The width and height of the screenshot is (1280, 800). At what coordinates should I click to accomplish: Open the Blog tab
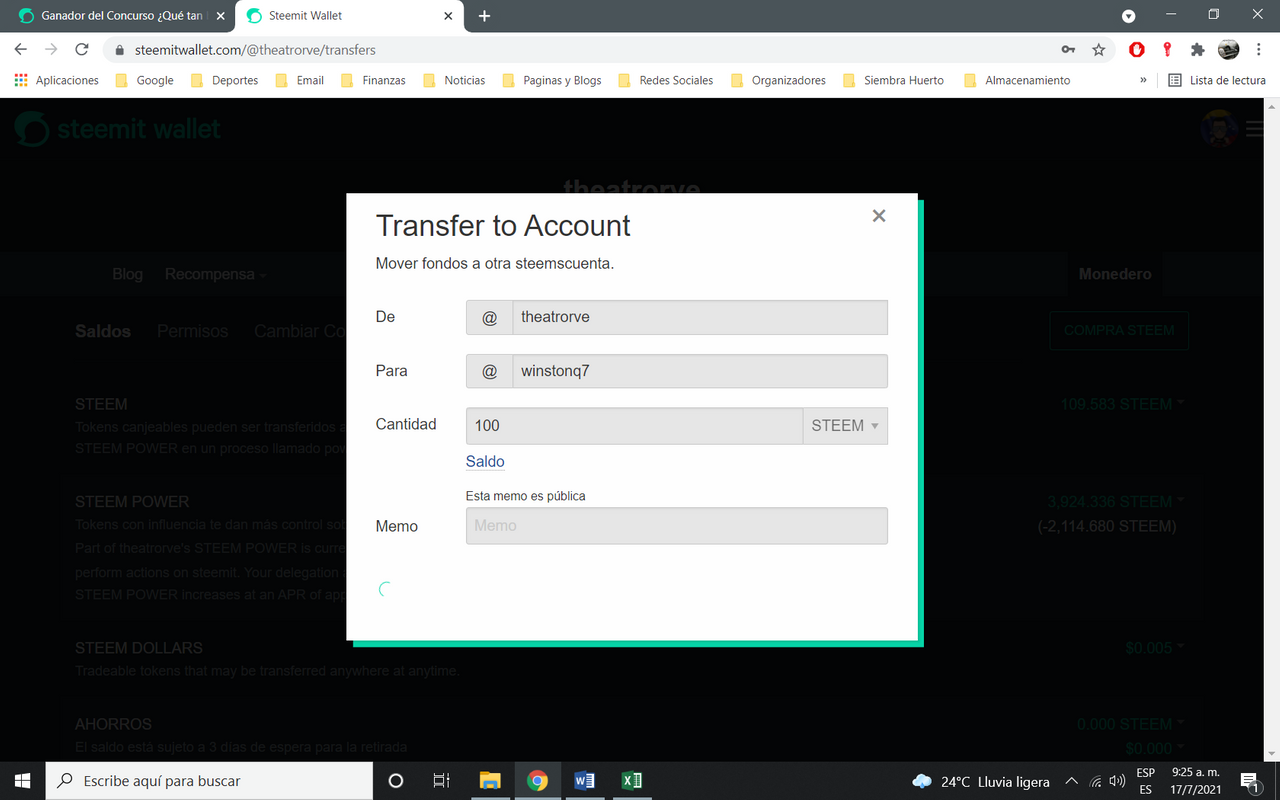pos(127,274)
